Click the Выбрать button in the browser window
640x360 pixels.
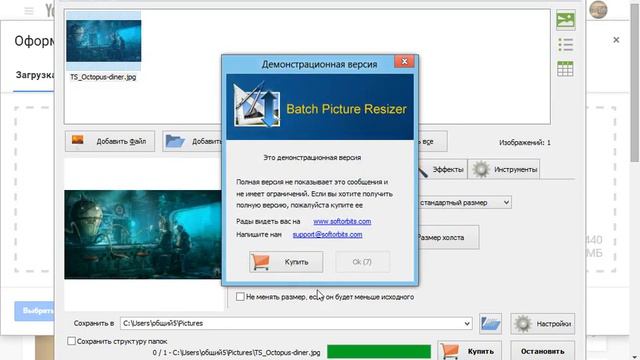[35, 311]
